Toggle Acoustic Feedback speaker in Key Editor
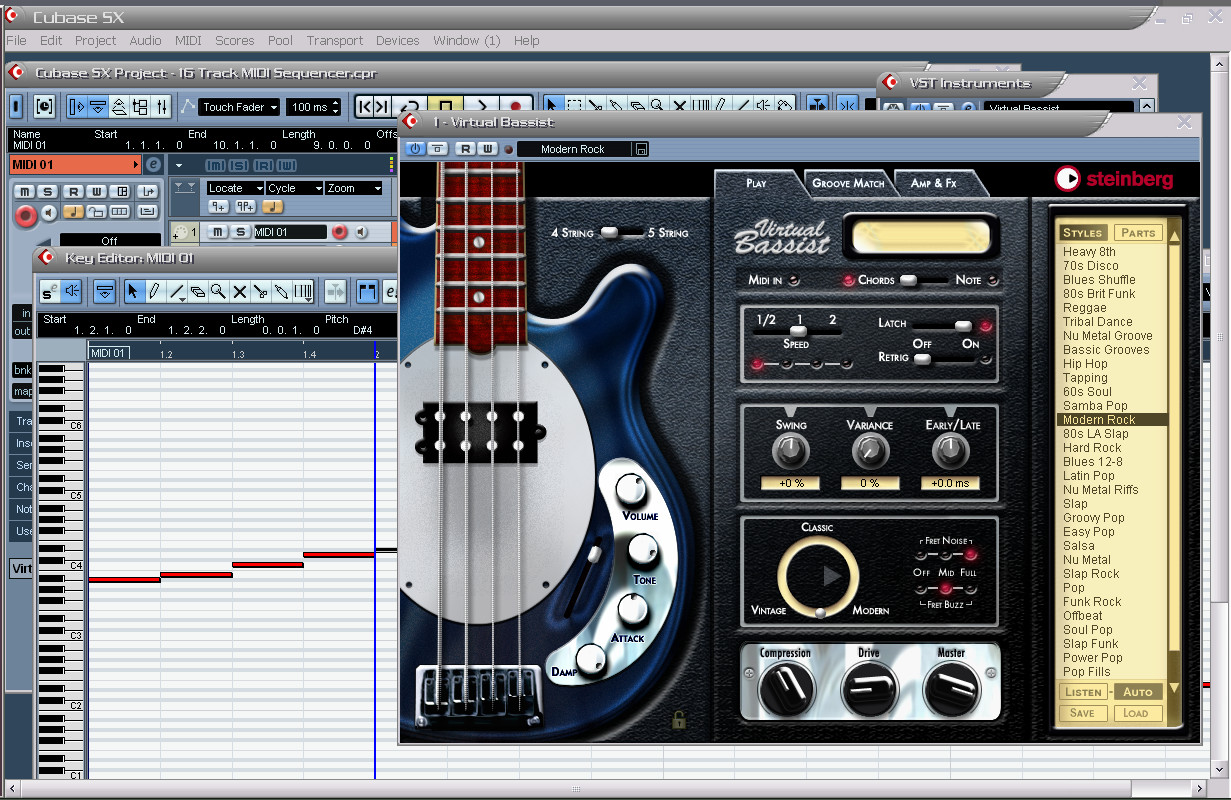 pyautogui.click(x=71, y=292)
